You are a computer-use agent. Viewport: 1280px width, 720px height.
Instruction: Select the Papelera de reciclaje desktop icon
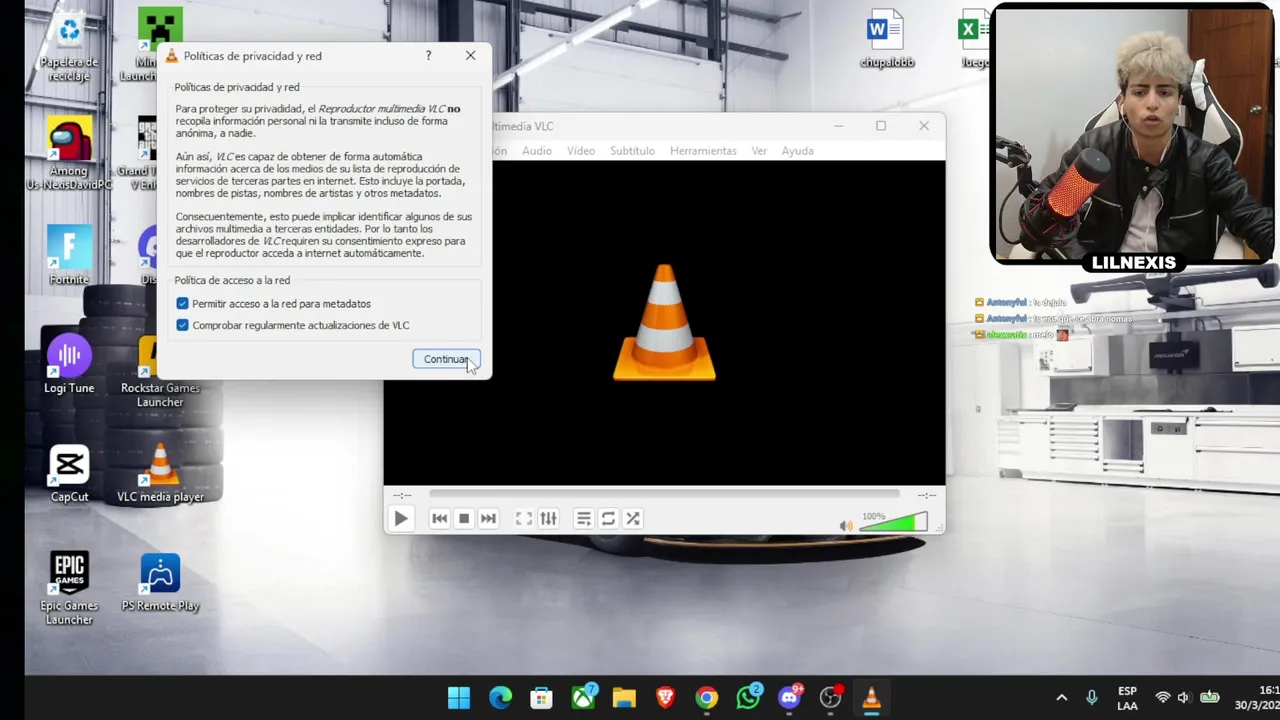[69, 47]
